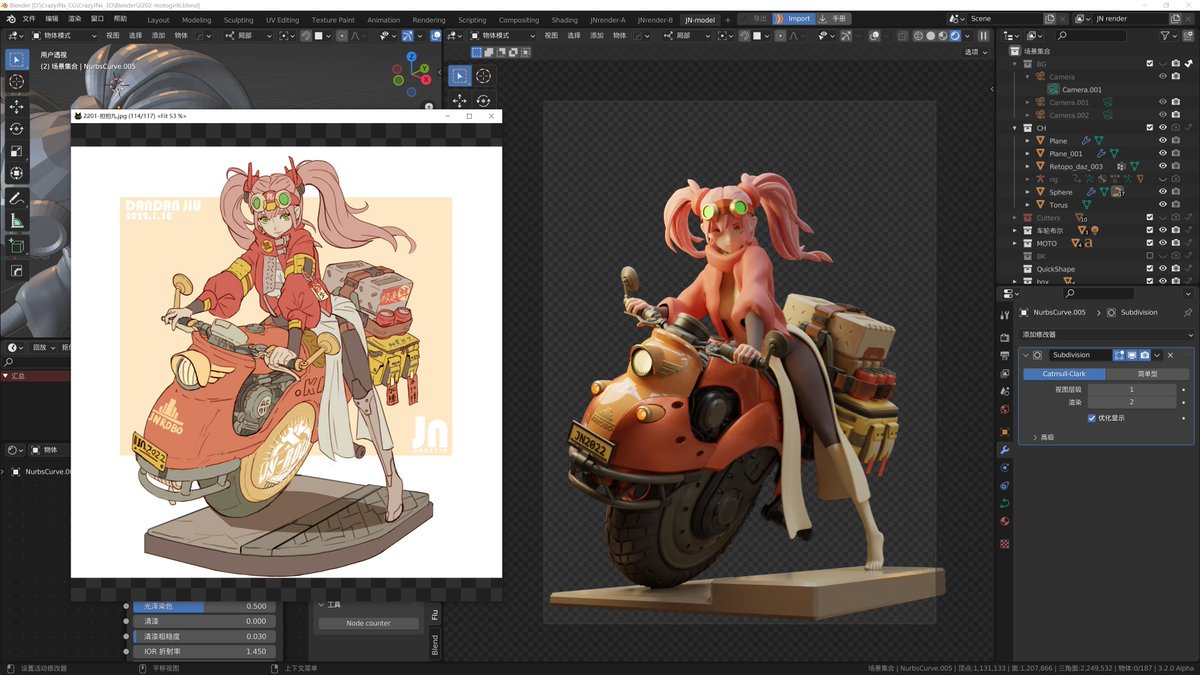Image resolution: width=1200 pixels, height=675 pixels.
Task: Uncheck the 优化显示 checkbox
Action: tap(1092, 418)
